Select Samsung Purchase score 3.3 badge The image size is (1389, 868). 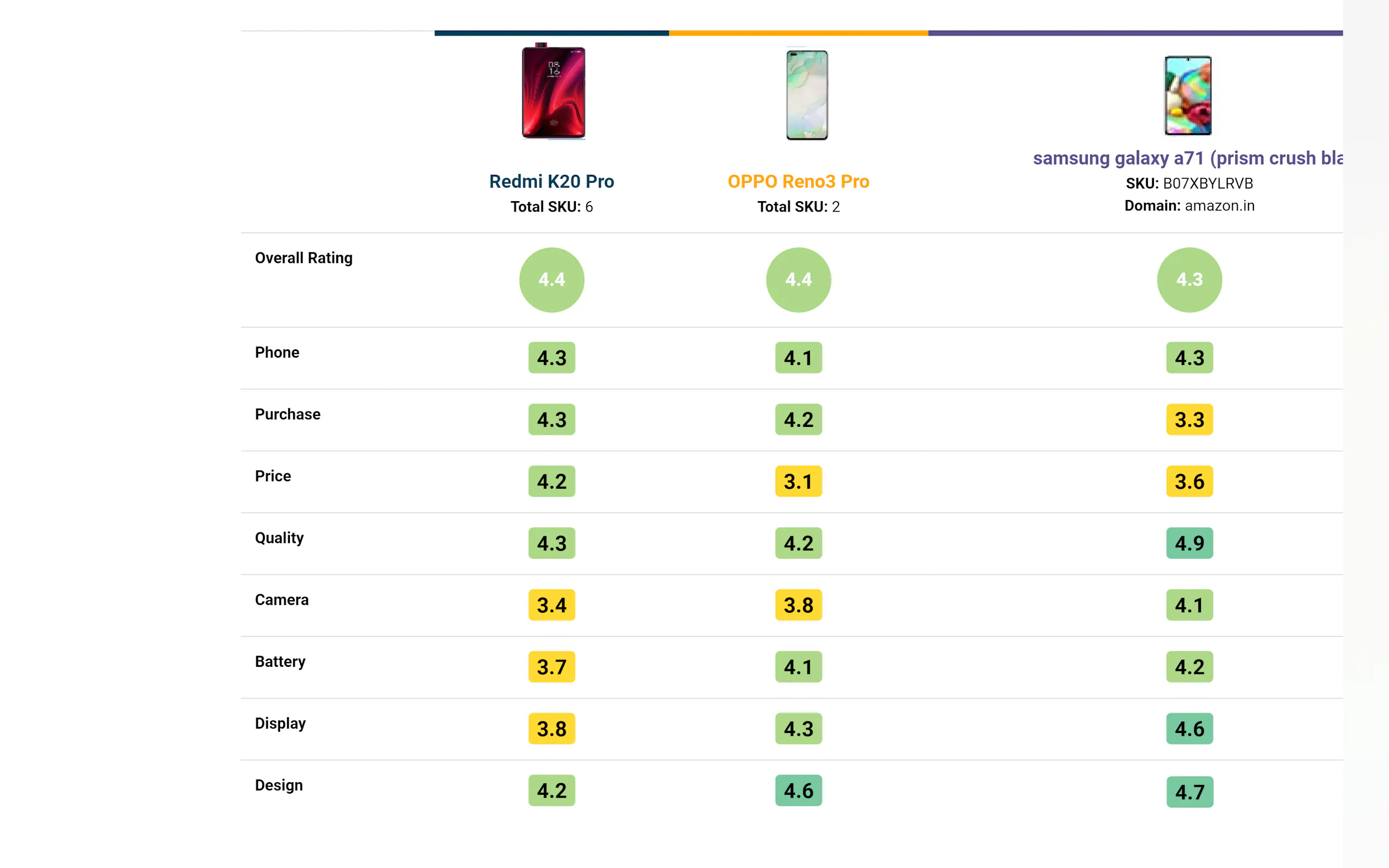pyautogui.click(x=1189, y=420)
